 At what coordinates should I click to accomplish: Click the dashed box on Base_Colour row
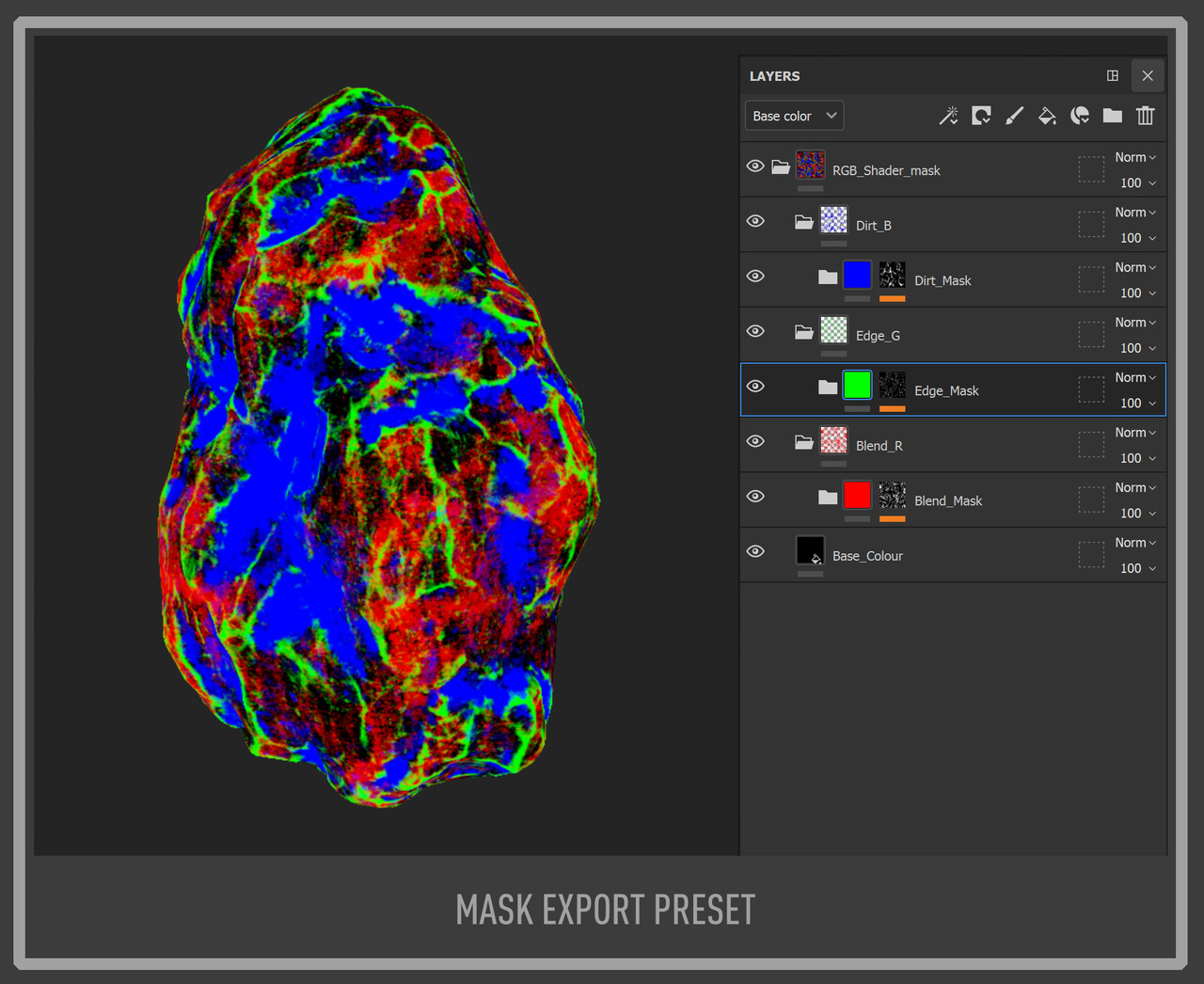point(1091,555)
